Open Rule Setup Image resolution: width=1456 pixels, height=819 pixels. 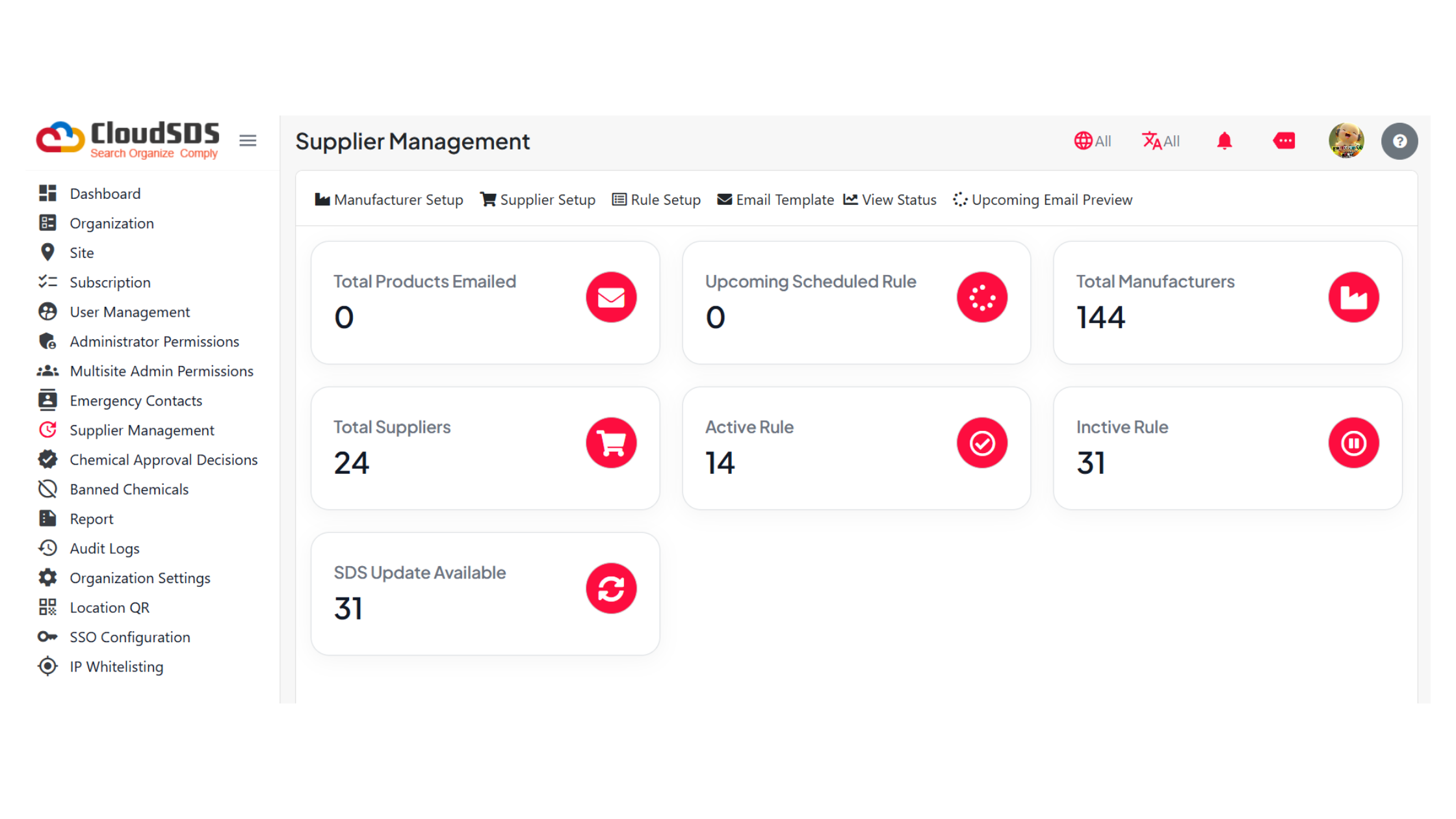coord(656,200)
